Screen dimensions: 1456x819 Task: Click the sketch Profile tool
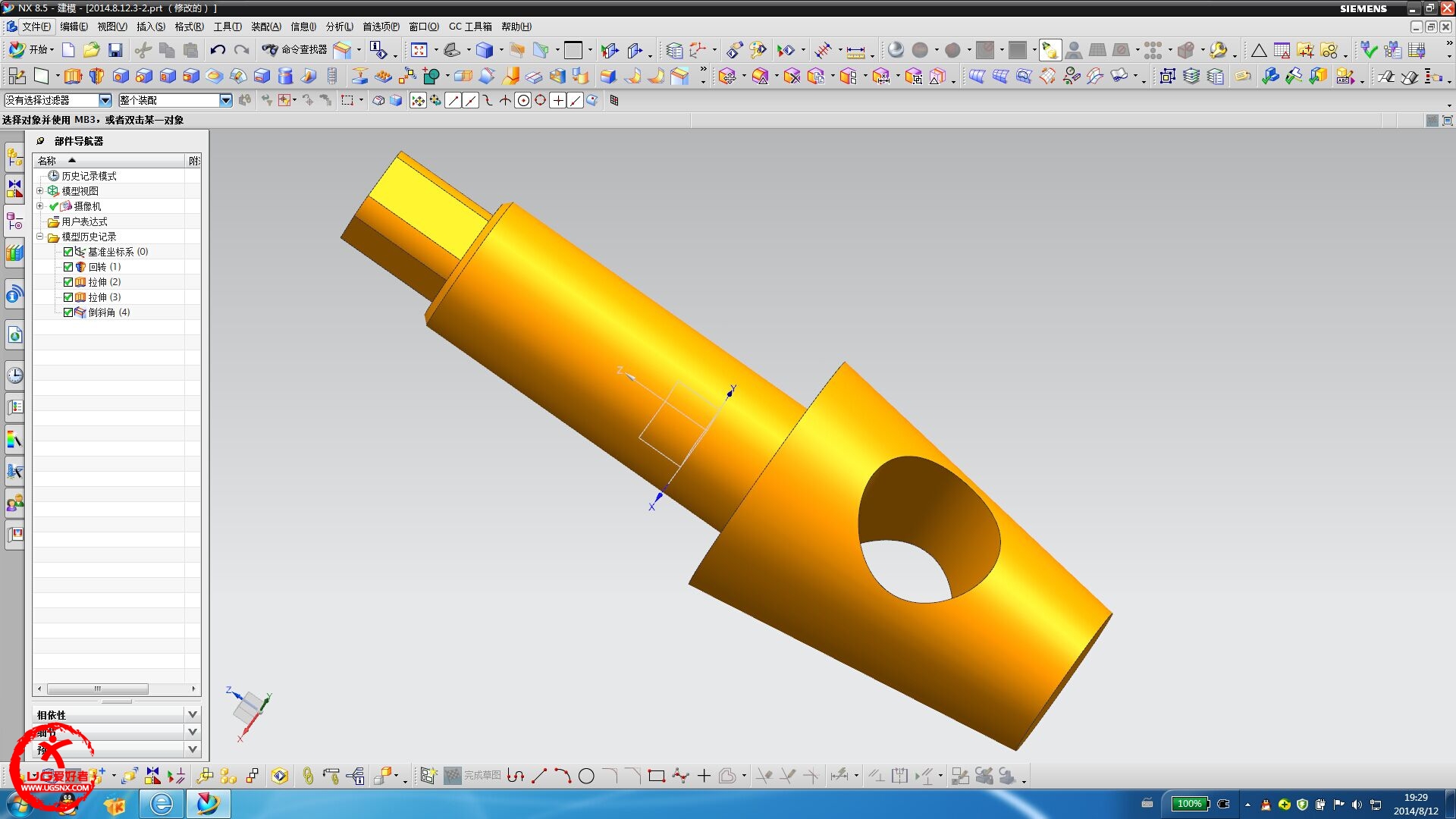click(516, 776)
